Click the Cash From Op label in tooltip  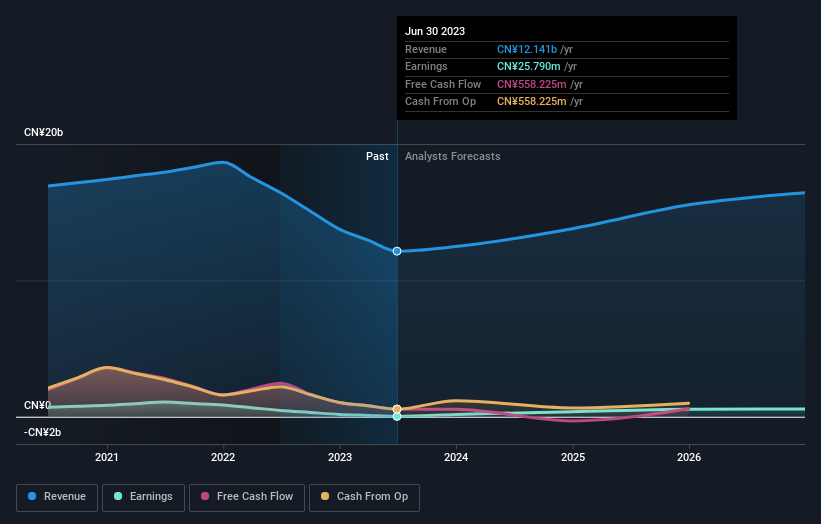coord(440,102)
